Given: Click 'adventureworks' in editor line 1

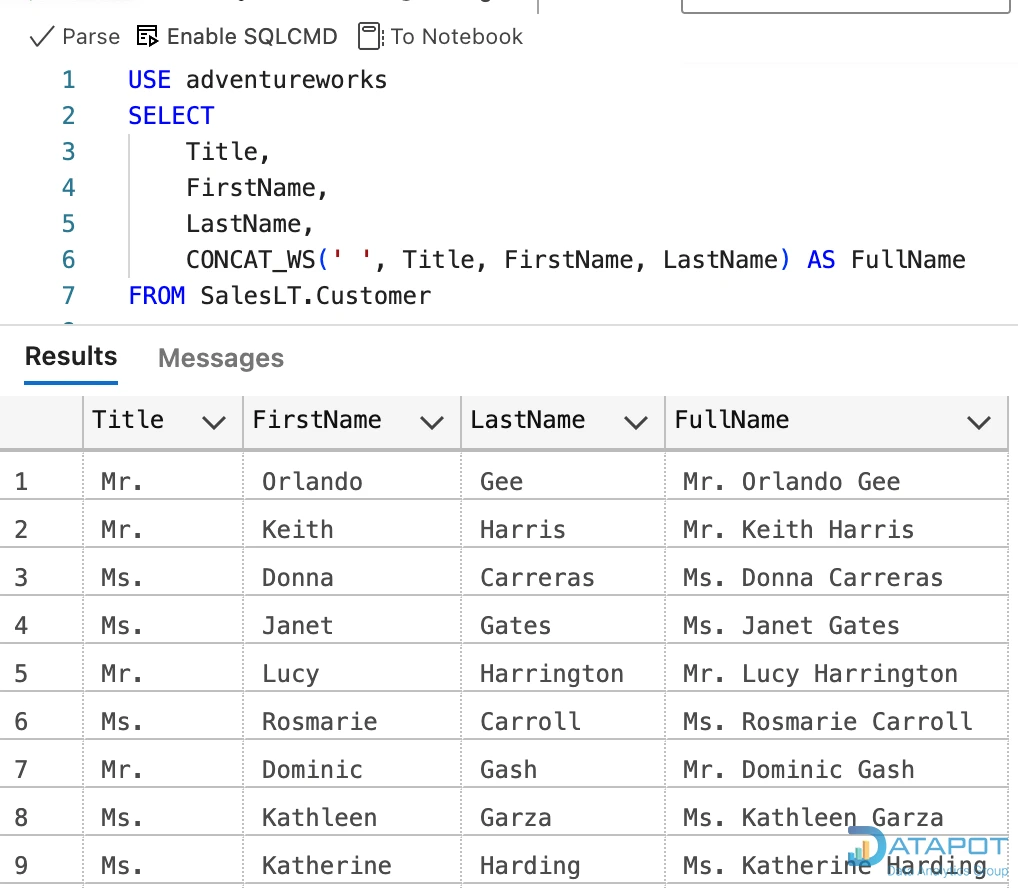Looking at the screenshot, I should pyautogui.click(x=286, y=80).
